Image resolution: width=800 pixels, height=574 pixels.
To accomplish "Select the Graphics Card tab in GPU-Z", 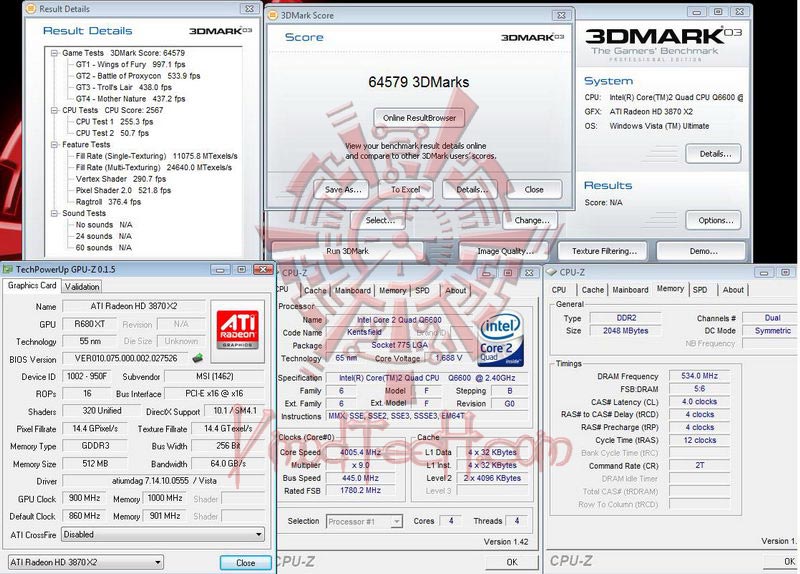I will pos(32,286).
